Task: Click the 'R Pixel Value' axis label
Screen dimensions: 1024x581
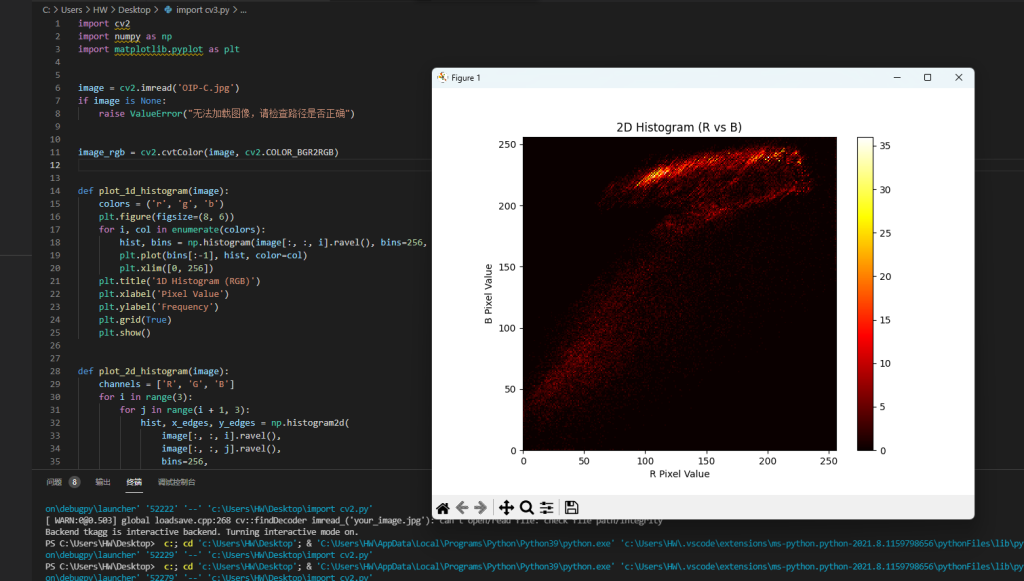Action: pyautogui.click(x=679, y=474)
